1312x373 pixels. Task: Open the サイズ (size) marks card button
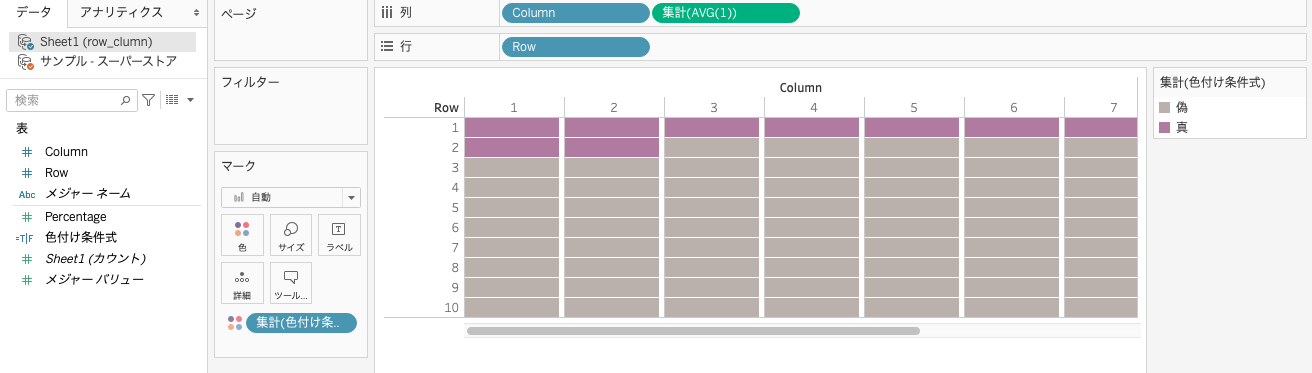click(291, 235)
